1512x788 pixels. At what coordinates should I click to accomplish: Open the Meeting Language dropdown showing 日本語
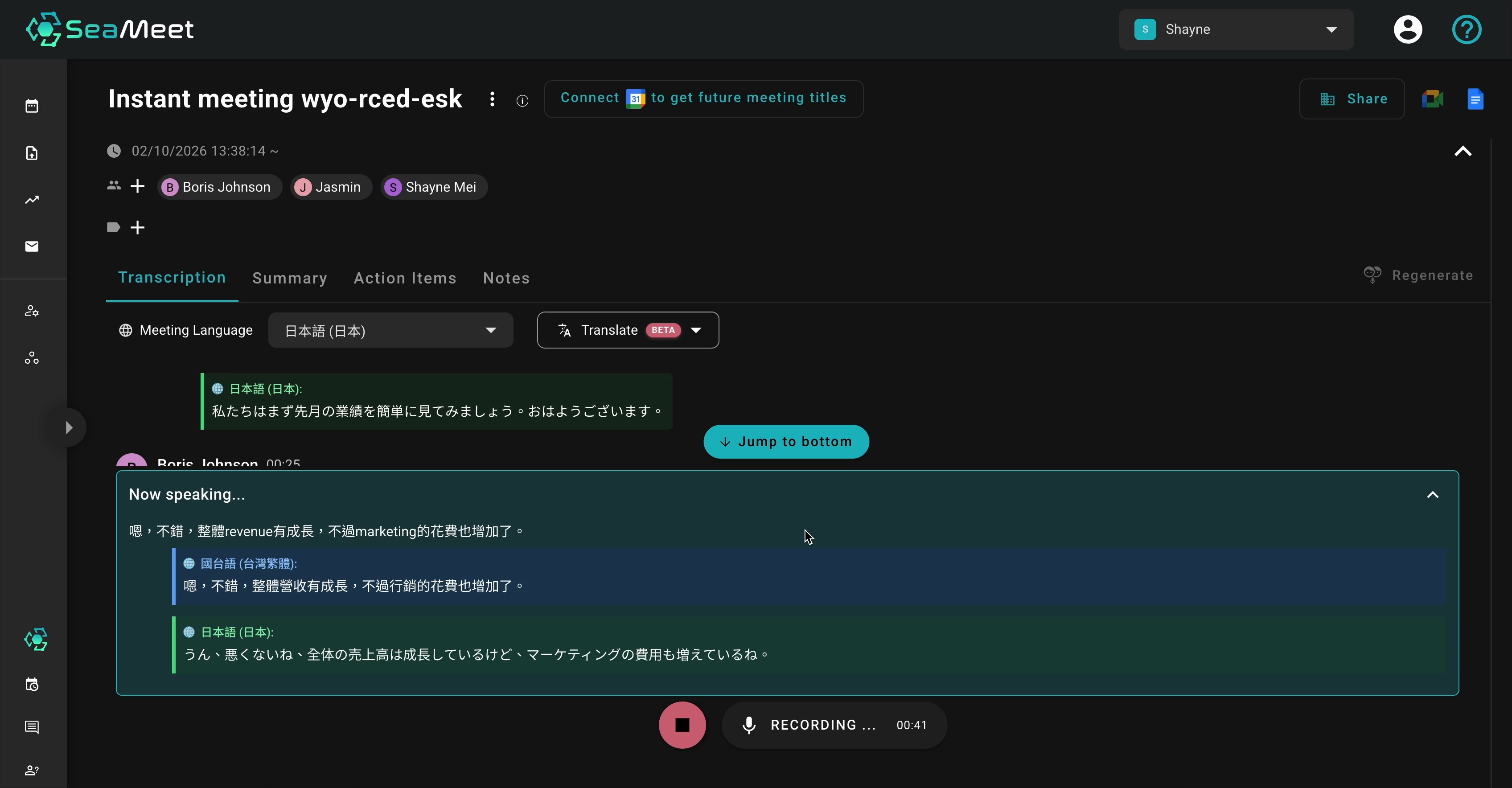click(x=390, y=330)
